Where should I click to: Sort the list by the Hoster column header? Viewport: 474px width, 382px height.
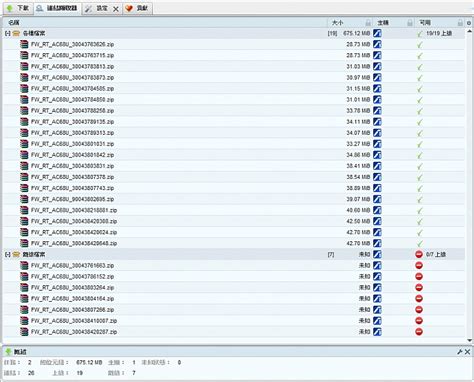tap(383, 23)
